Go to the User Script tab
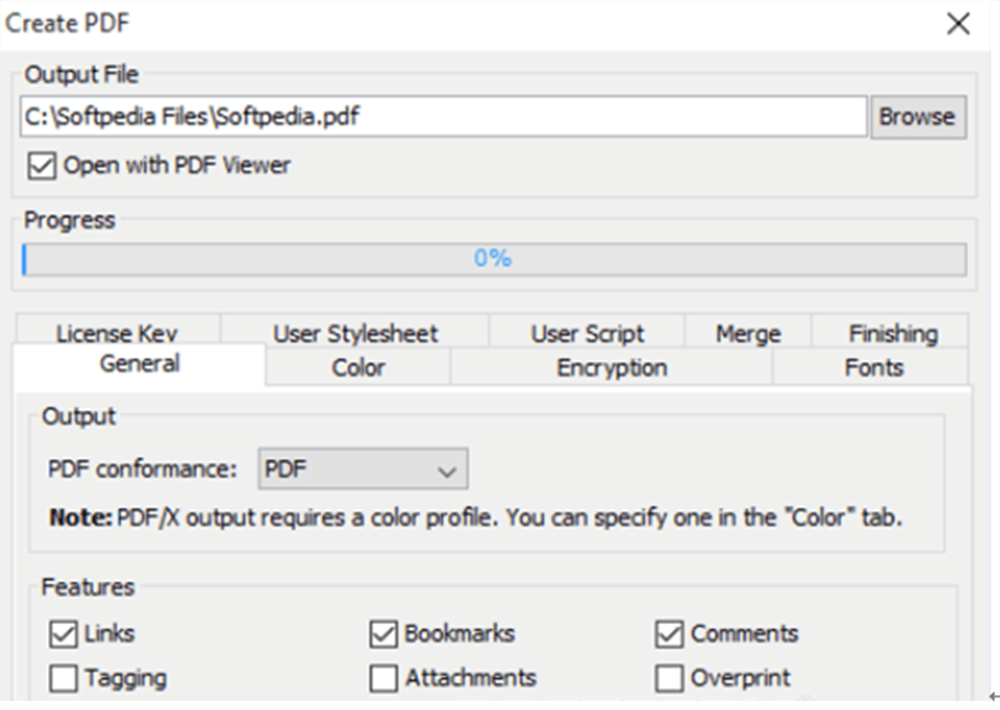 587,332
